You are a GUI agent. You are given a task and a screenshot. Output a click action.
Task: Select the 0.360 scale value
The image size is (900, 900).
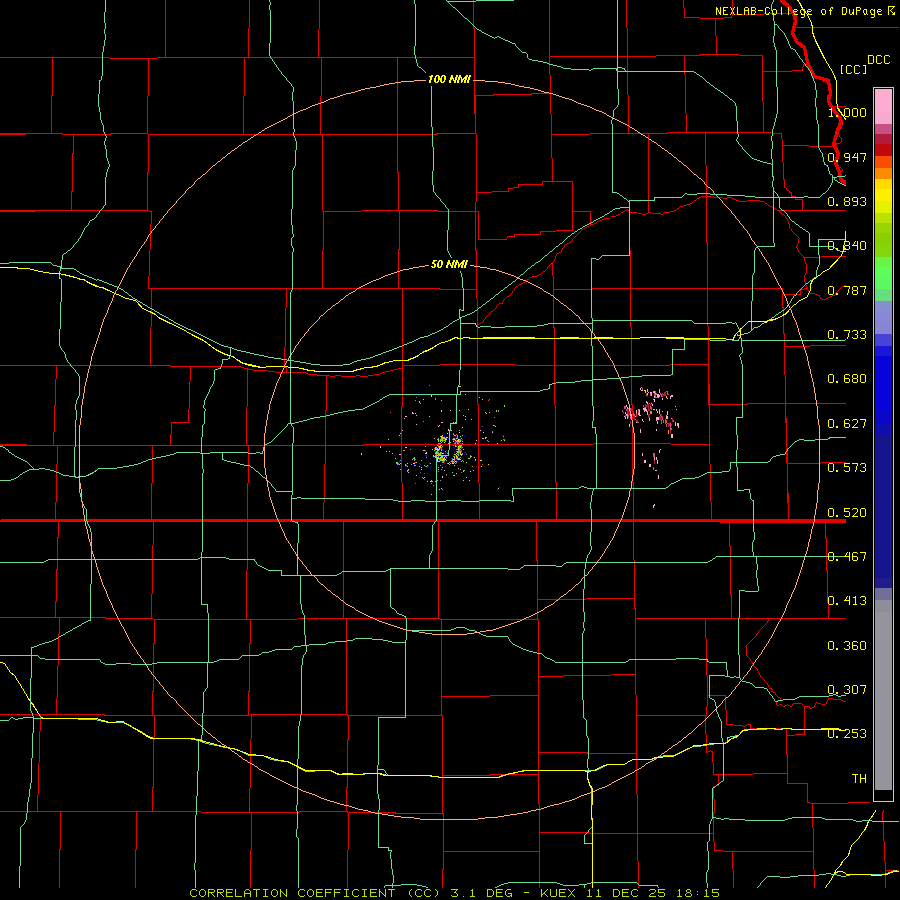click(847, 646)
